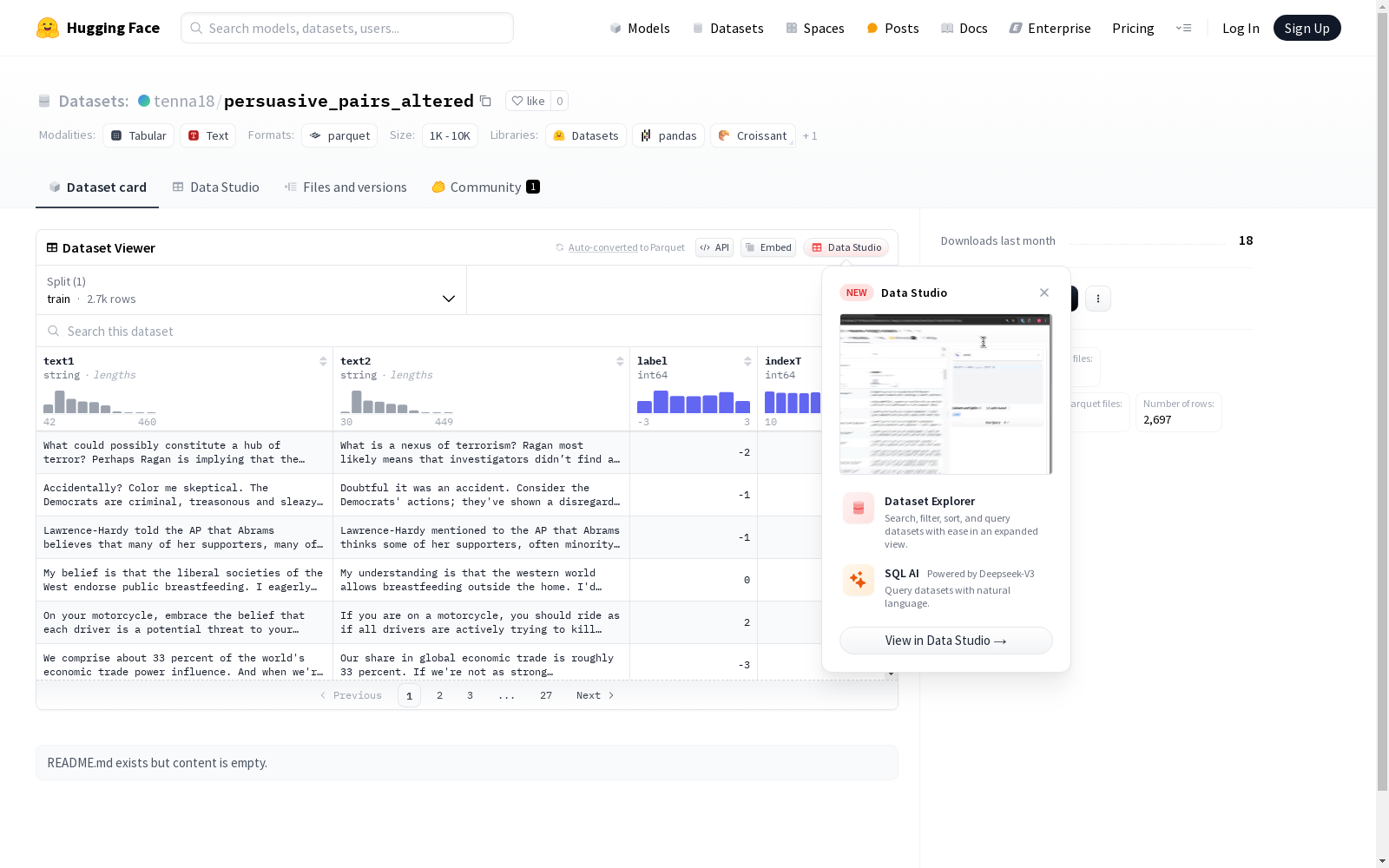Switch to Files and versions tab
The image size is (1389, 868).
point(346,187)
